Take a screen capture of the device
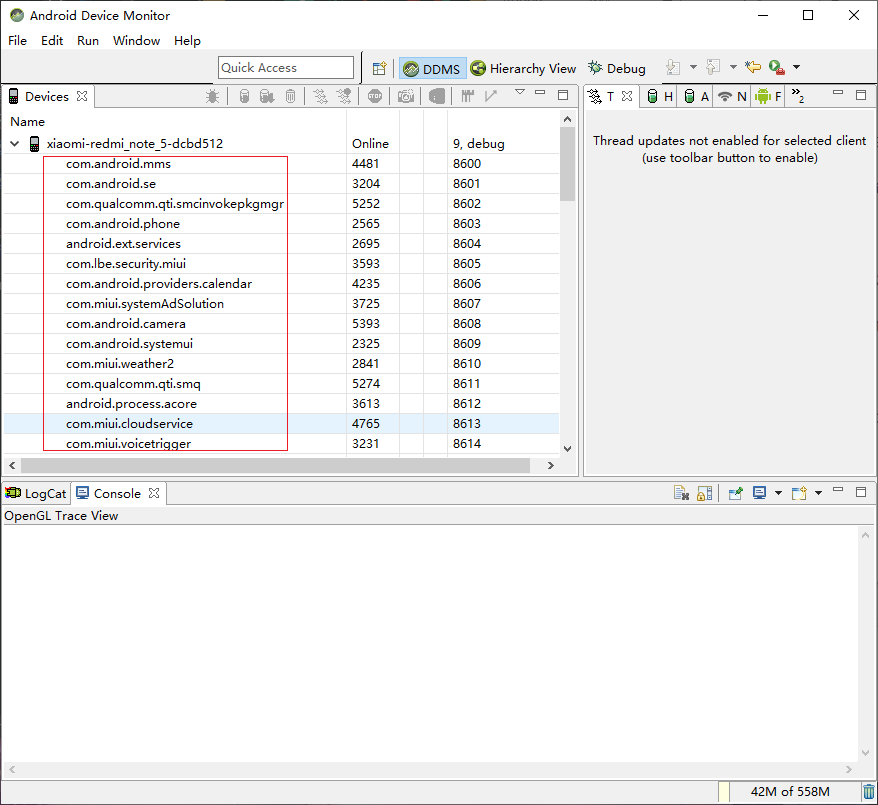 click(405, 95)
